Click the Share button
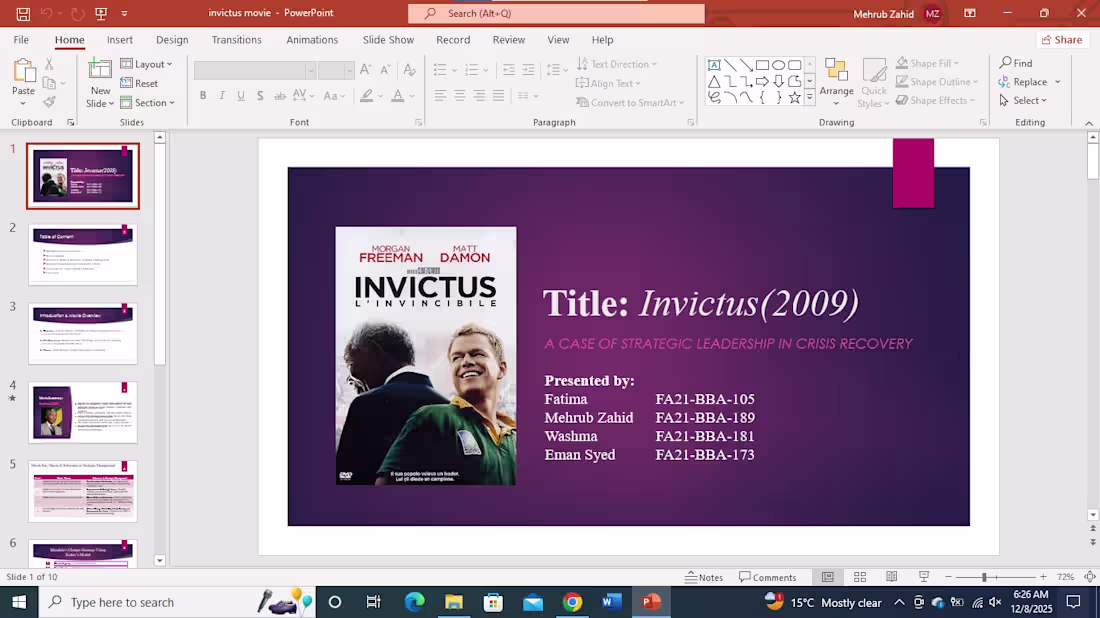1100x618 pixels. pos(1061,40)
